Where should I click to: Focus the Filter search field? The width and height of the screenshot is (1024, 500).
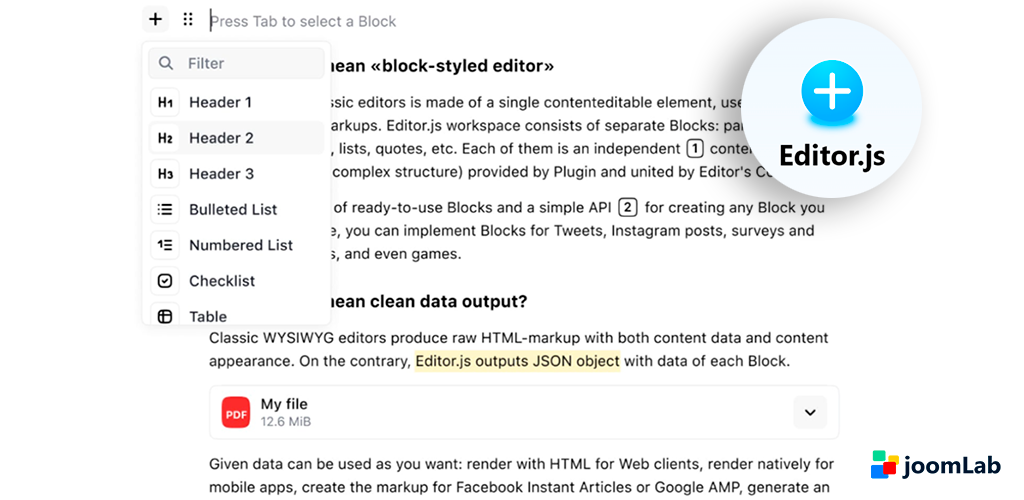tap(236, 63)
